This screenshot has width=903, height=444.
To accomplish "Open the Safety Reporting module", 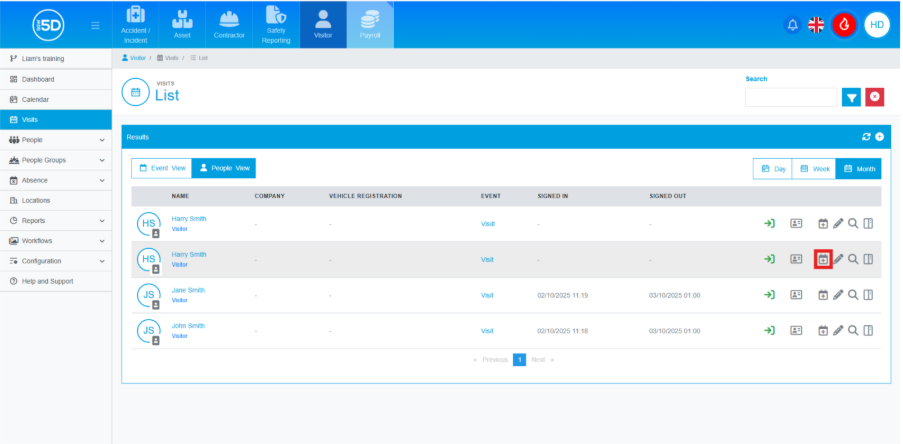I will click(x=275, y=25).
